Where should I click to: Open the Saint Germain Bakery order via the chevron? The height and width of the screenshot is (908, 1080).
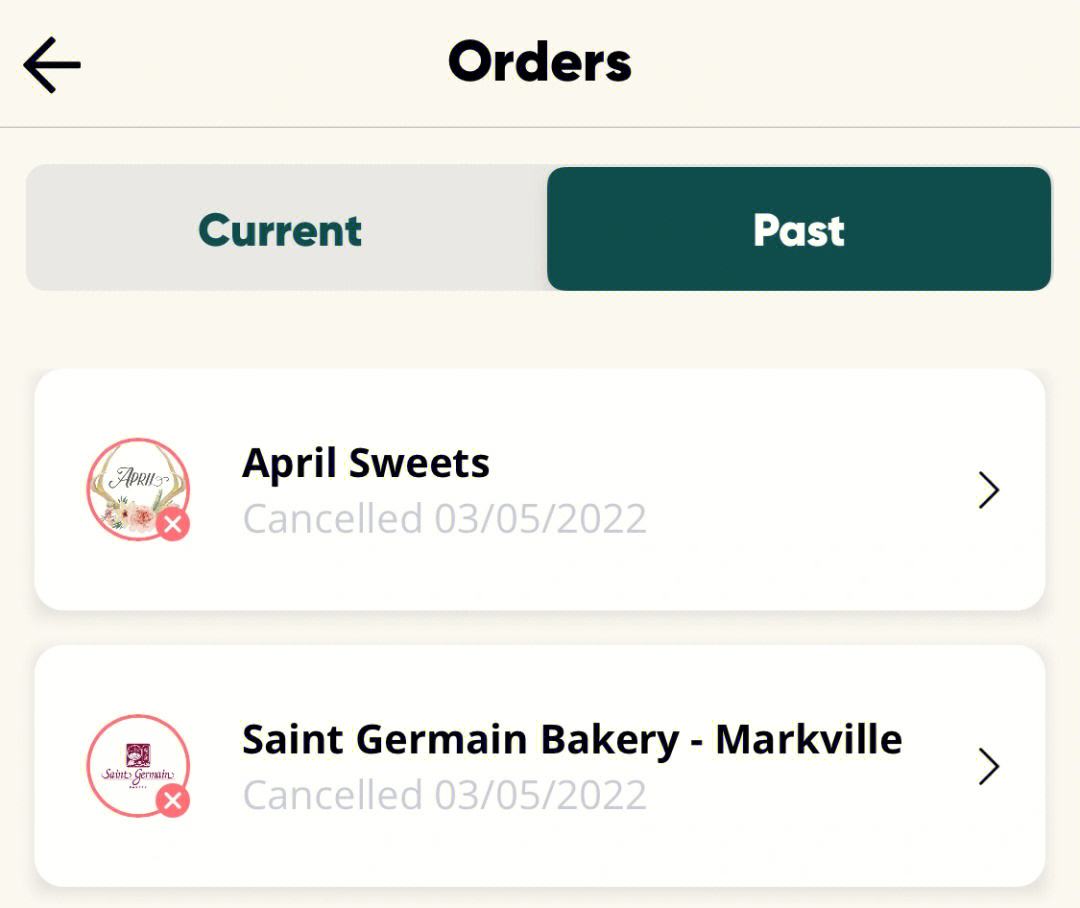989,767
